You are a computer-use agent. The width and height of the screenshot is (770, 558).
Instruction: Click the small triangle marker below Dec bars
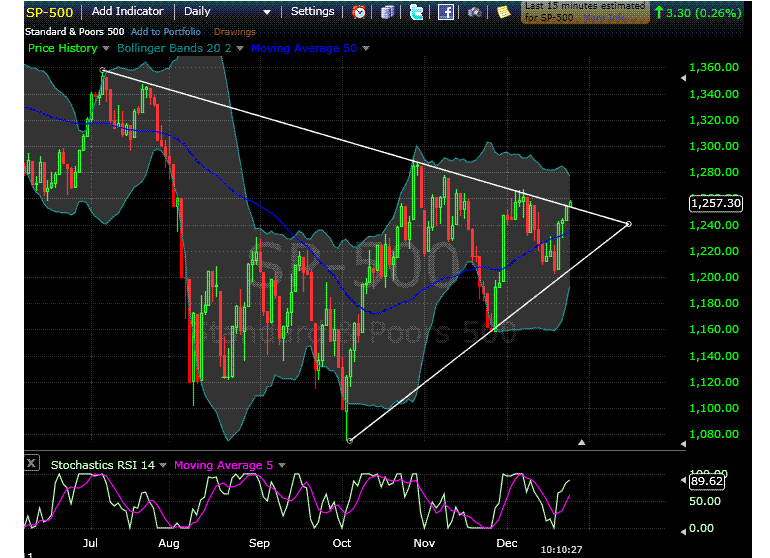581,443
